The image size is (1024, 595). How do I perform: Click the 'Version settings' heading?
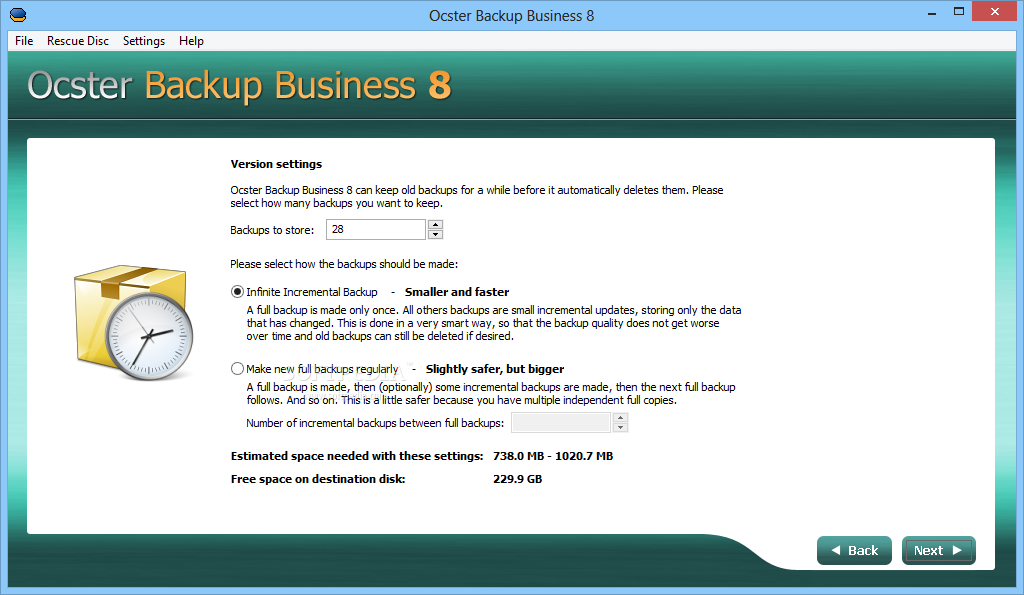[276, 164]
